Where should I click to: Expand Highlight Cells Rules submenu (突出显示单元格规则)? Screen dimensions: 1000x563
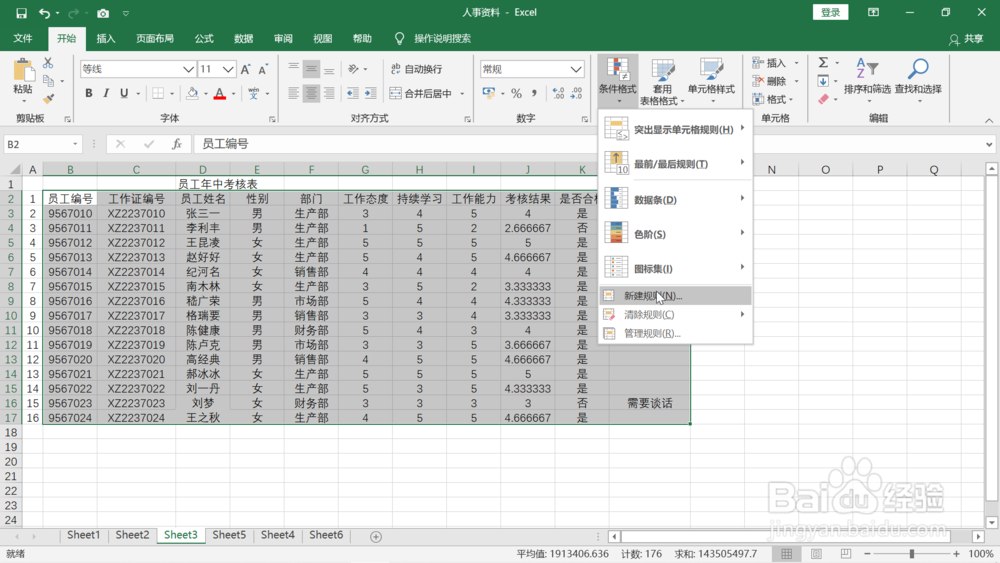[675, 129]
